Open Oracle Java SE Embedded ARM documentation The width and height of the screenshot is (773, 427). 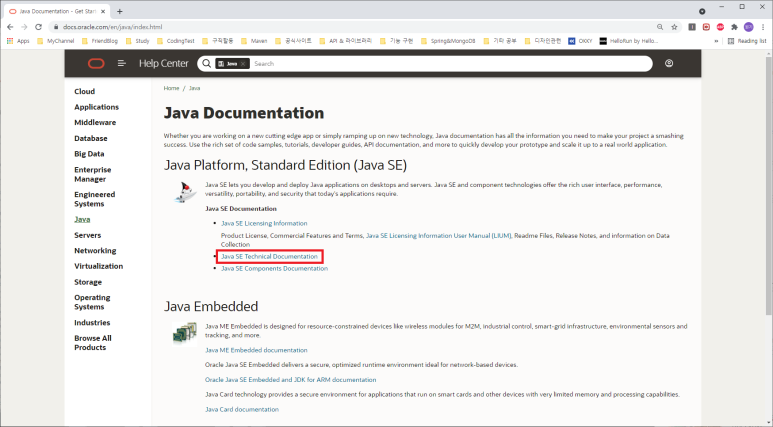click(290, 380)
